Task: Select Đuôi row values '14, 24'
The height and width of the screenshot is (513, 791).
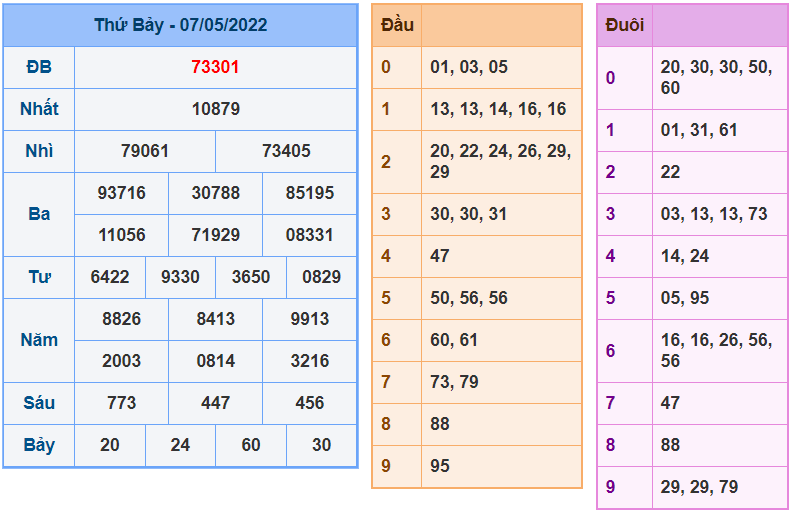Action: coord(685,256)
